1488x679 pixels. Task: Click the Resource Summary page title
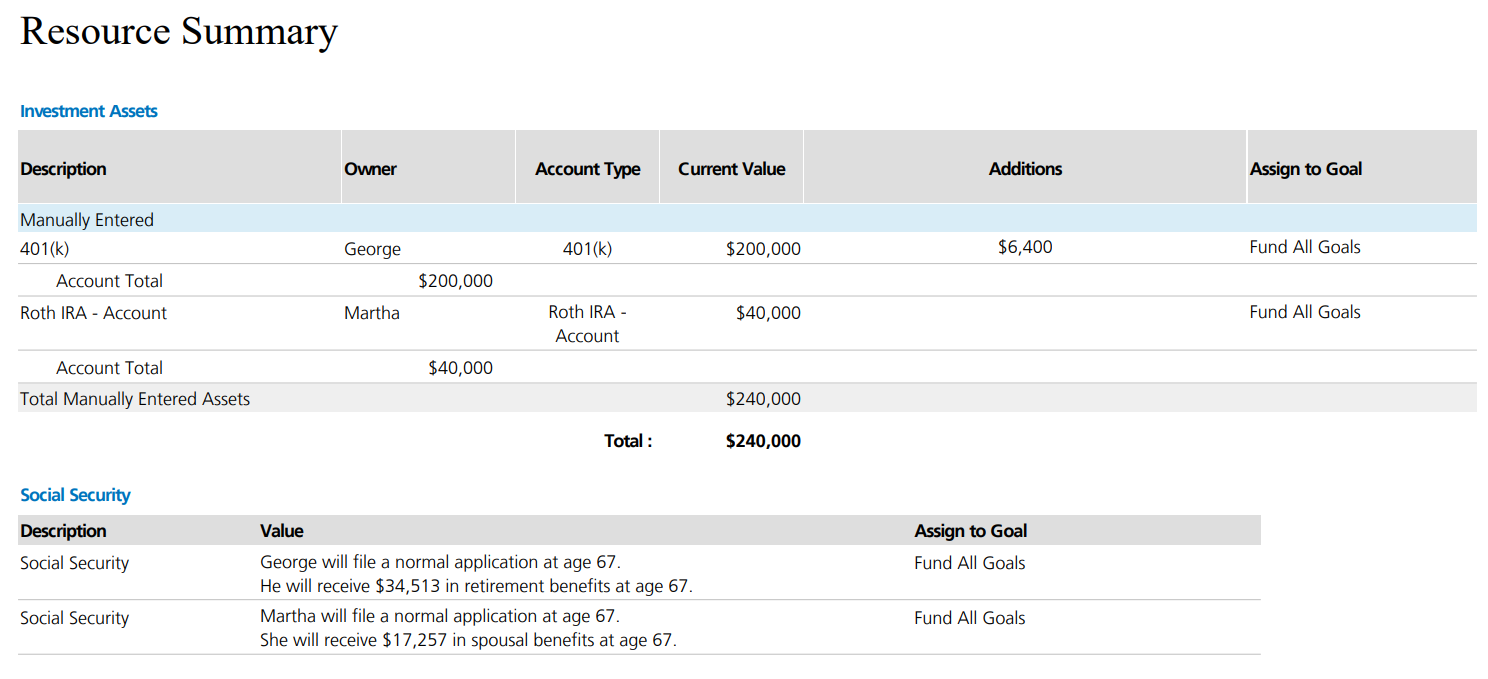[x=179, y=32]
